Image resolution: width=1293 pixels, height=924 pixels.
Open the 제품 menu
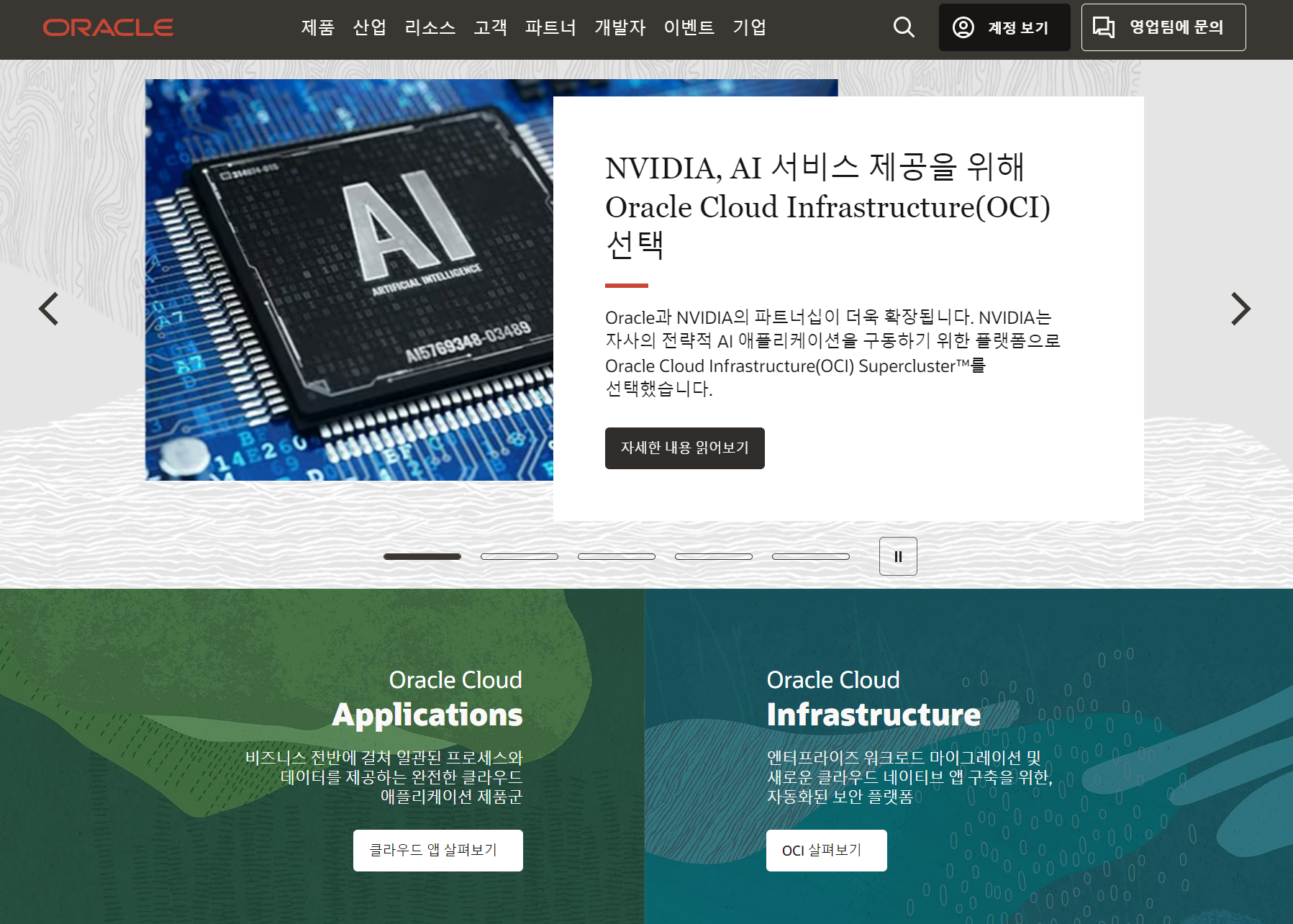point(318,27)
